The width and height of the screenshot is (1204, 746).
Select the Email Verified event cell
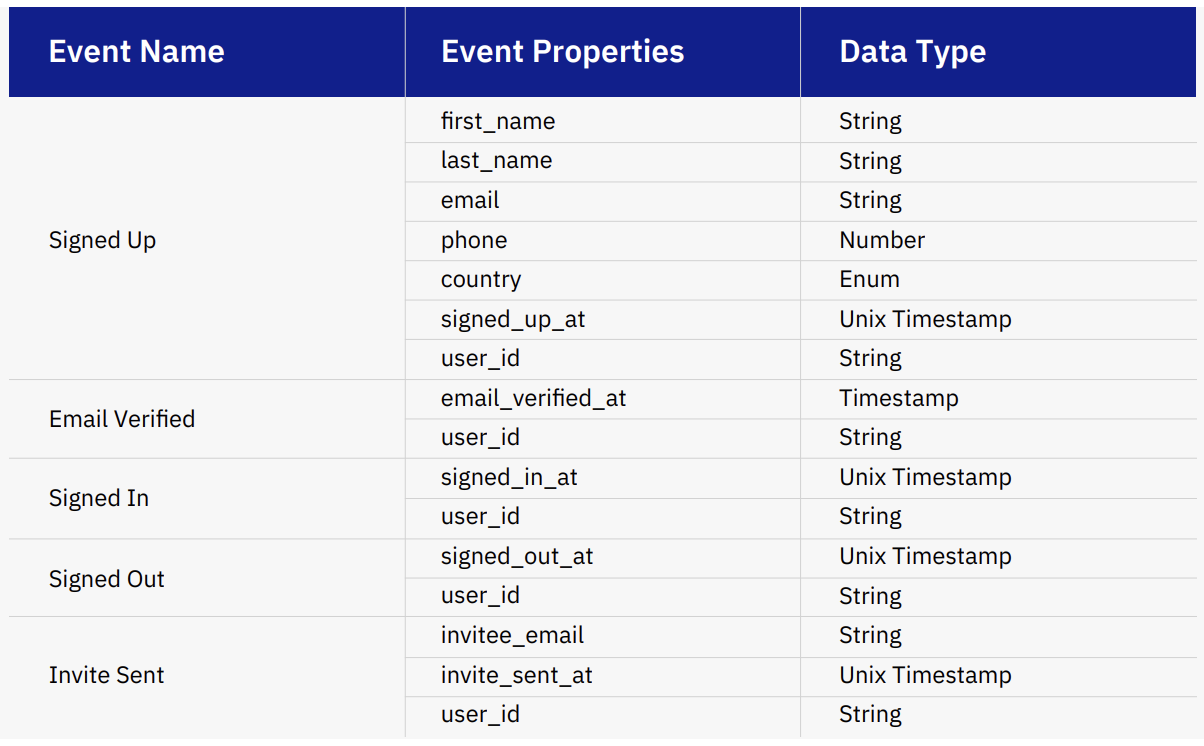[x=122, y=419]
